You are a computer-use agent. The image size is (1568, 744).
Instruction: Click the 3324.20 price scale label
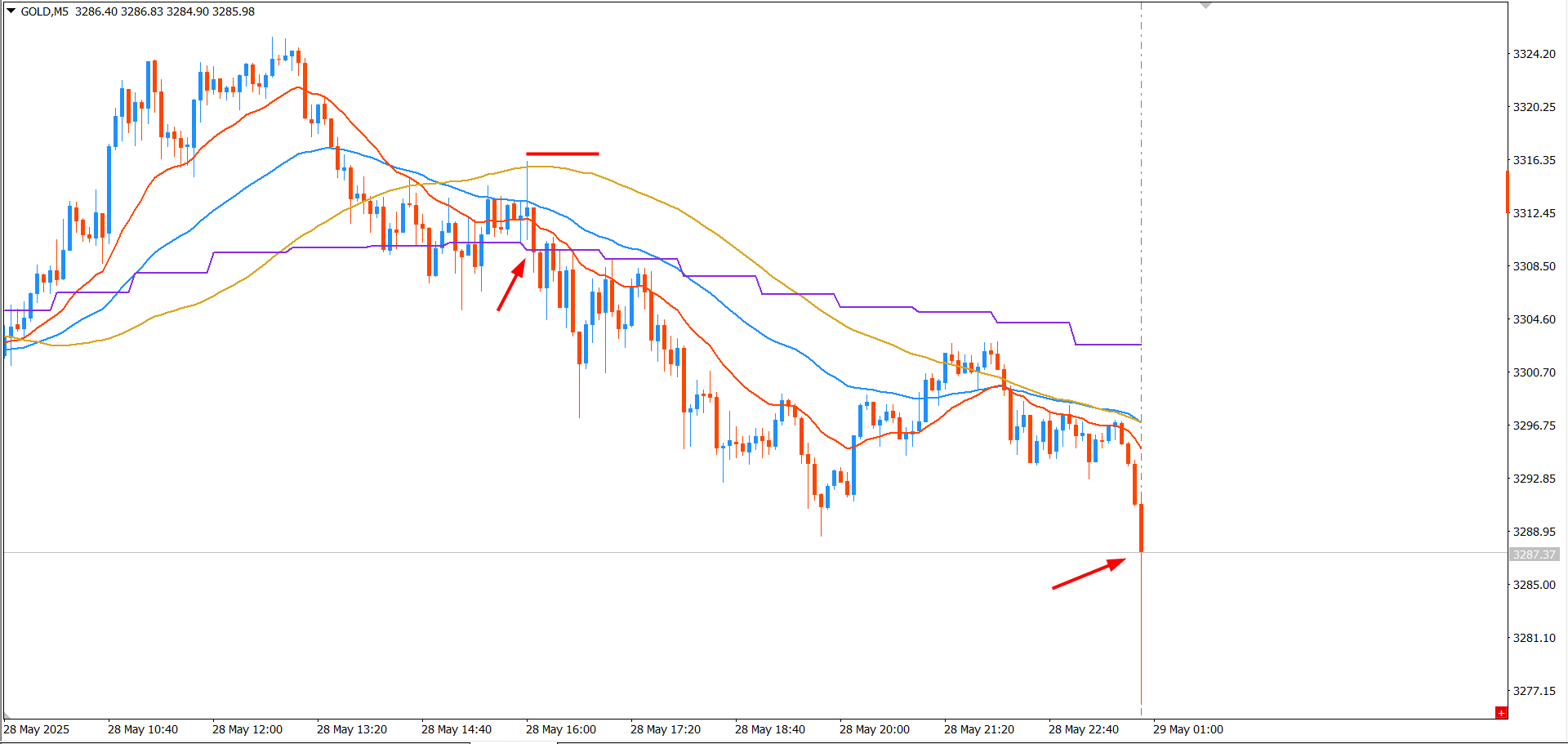(1535, 54)
